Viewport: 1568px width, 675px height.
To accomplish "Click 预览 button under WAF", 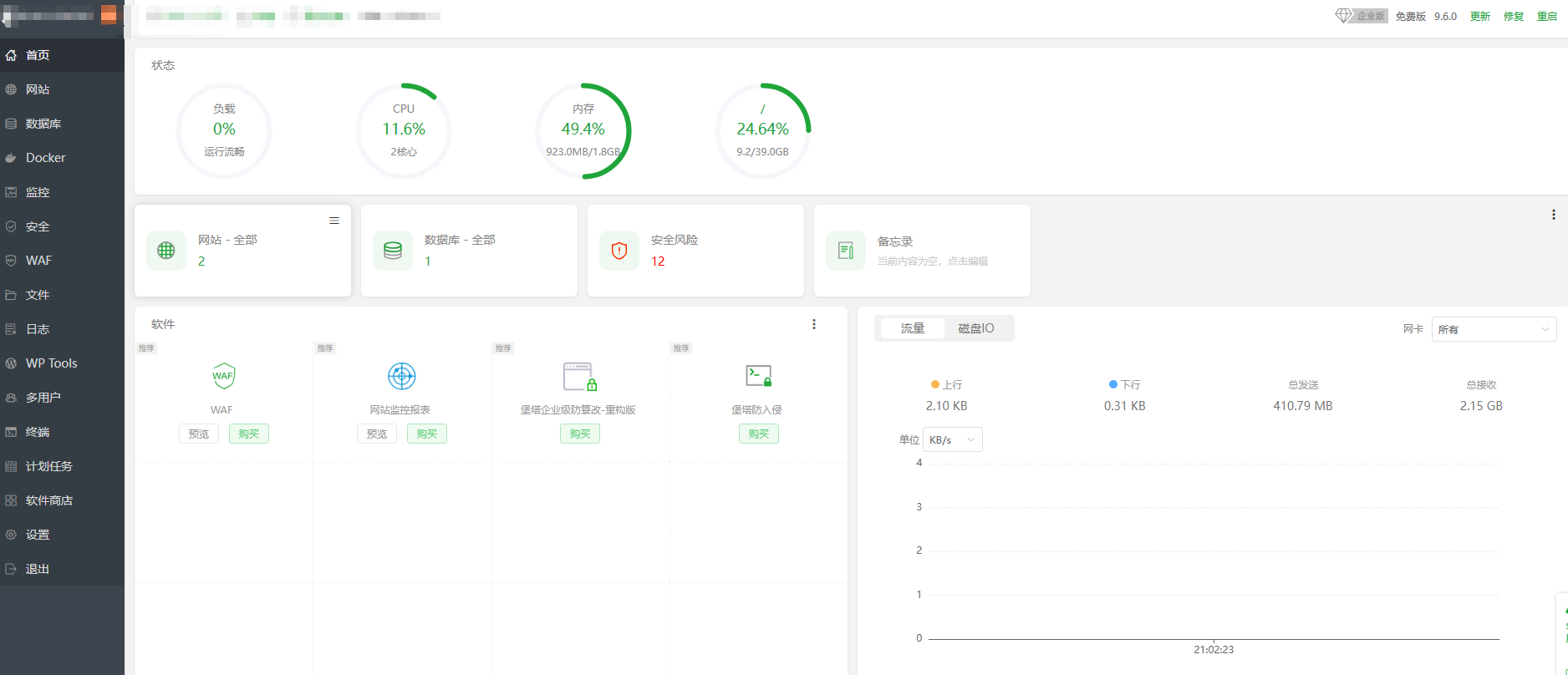I will tap(199, 434).
